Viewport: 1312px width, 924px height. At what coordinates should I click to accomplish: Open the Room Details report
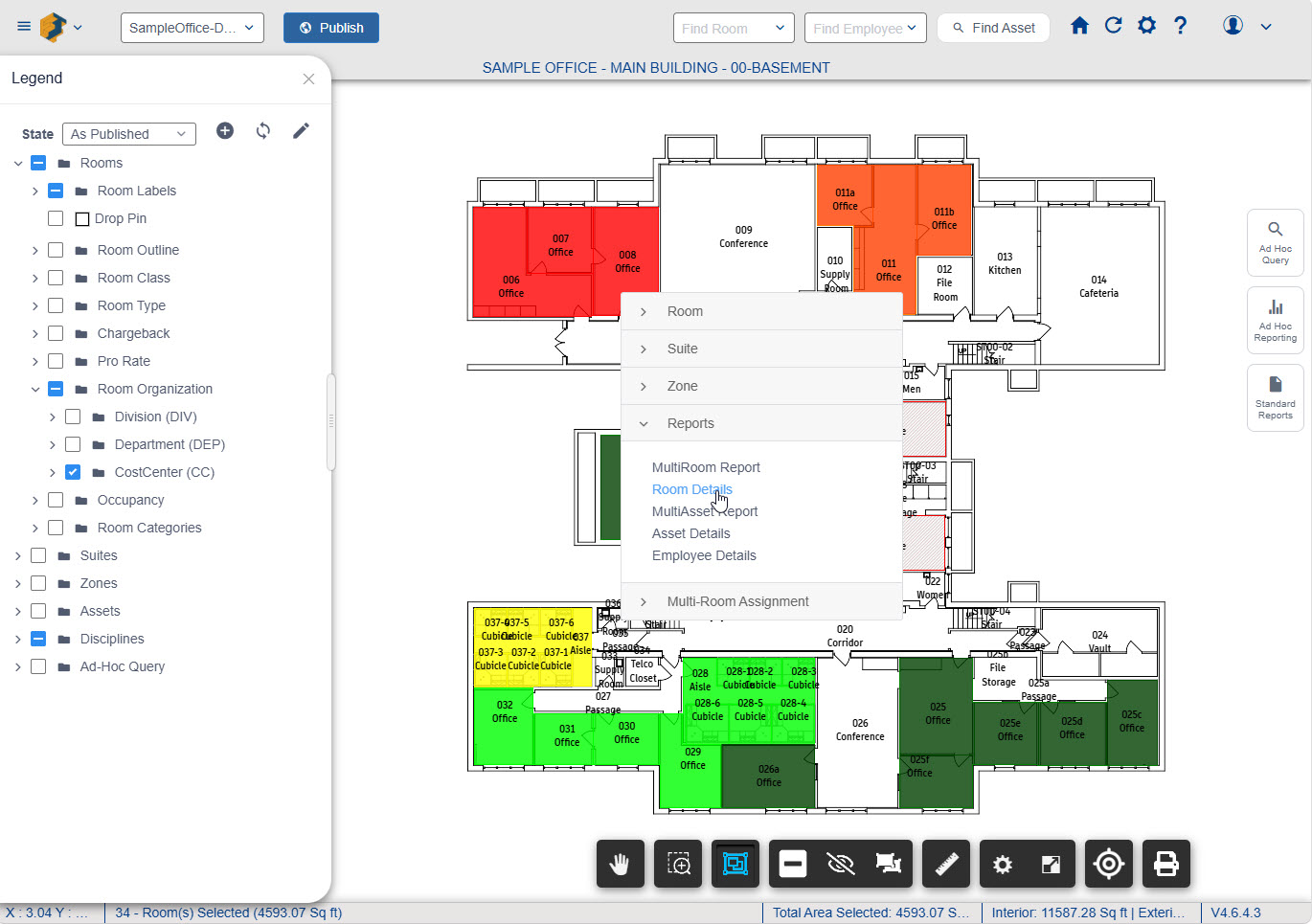[x=692, y=489]
